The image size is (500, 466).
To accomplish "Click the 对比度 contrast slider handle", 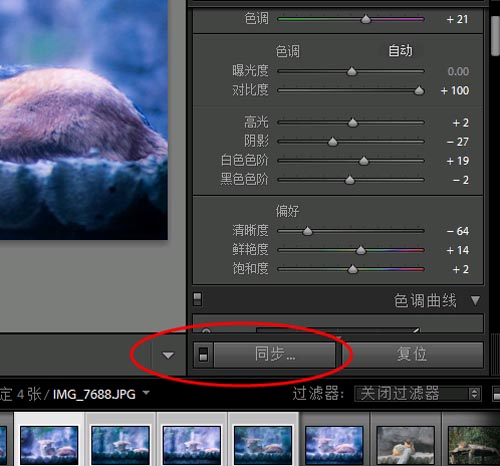I will tap(419, 90).
